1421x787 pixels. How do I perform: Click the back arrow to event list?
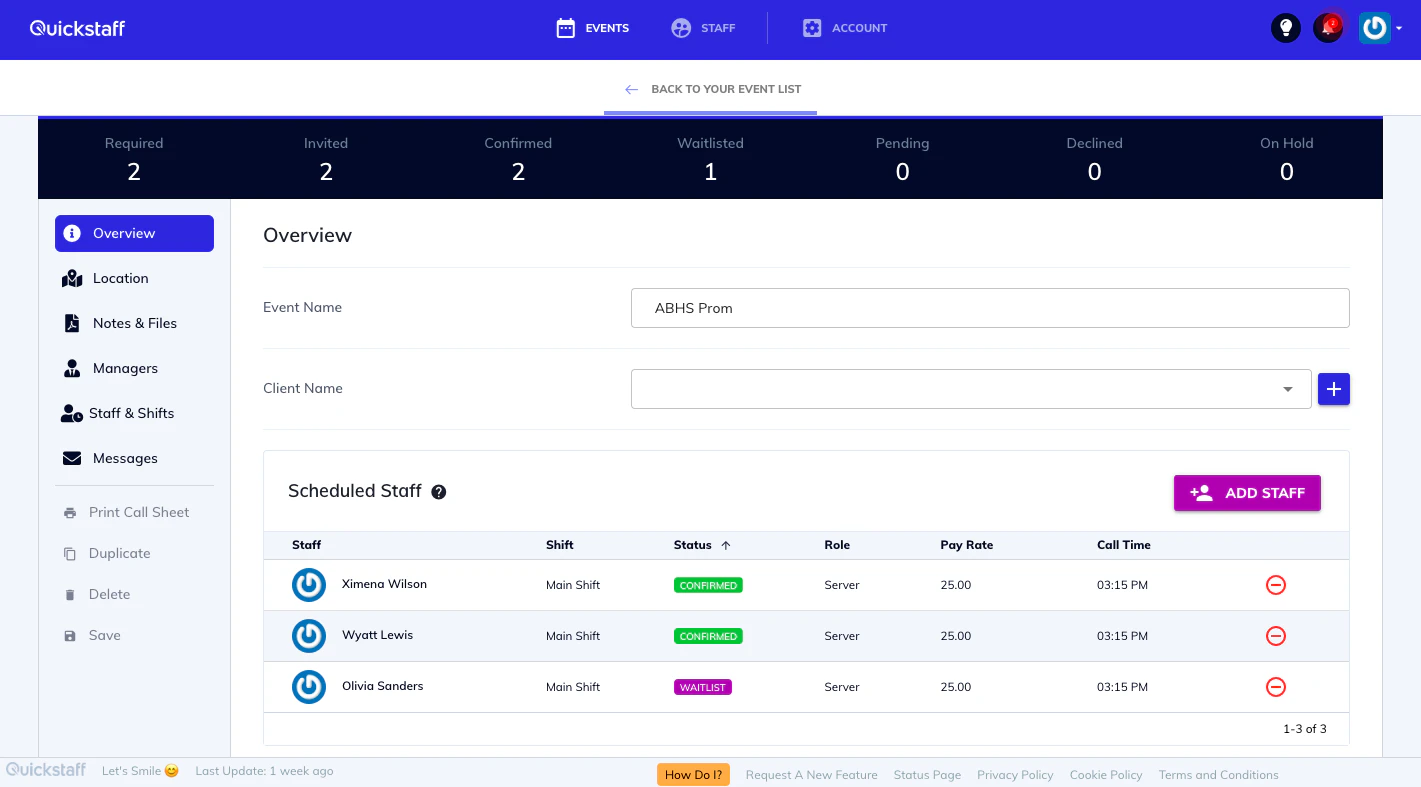[x=631, y=89]
